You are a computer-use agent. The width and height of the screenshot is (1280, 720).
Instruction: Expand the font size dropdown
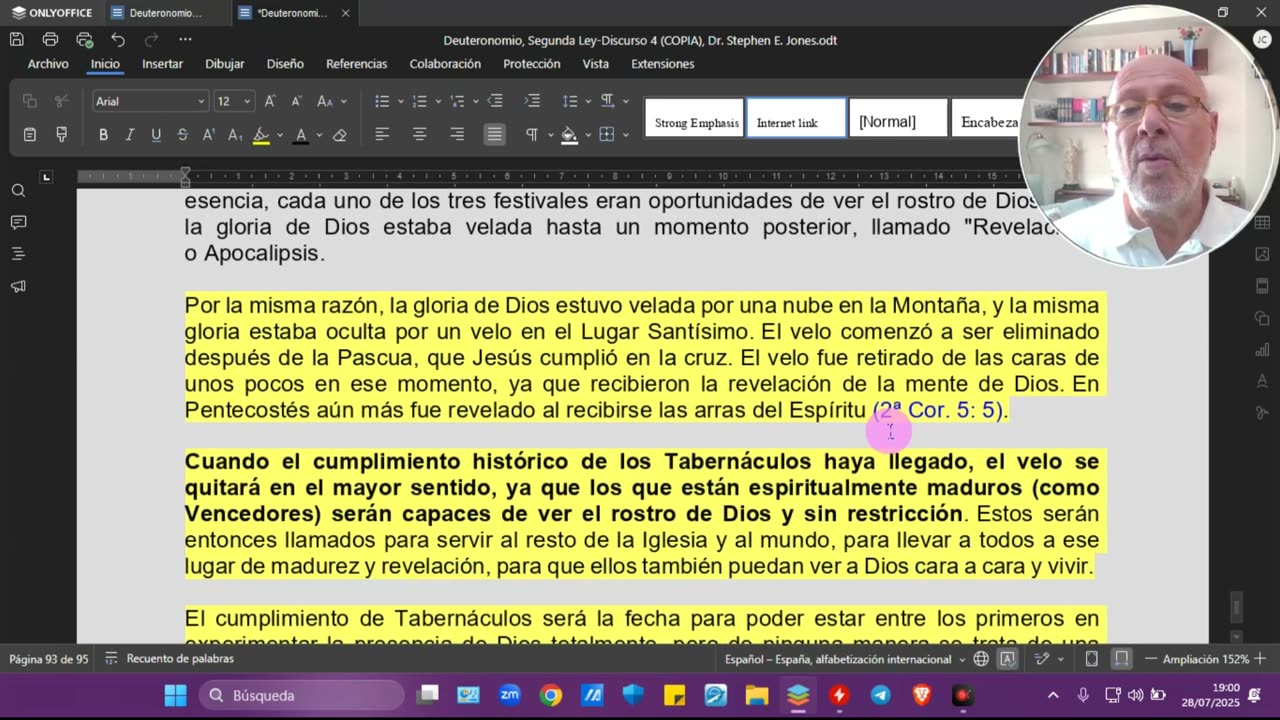tap(246, 101)
